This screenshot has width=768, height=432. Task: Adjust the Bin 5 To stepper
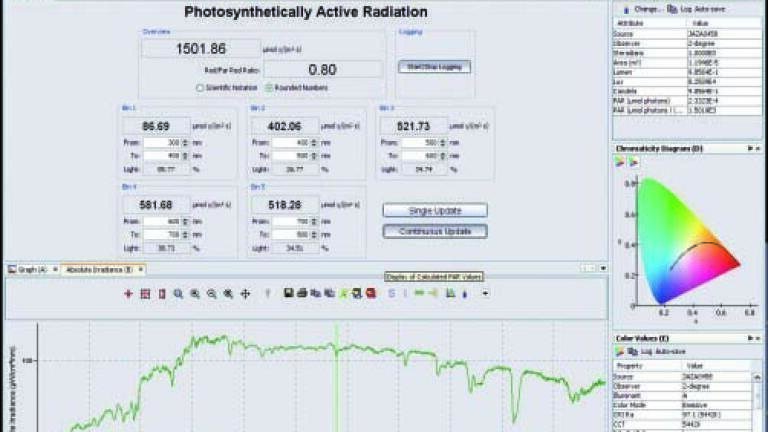(x=314, y=235)
